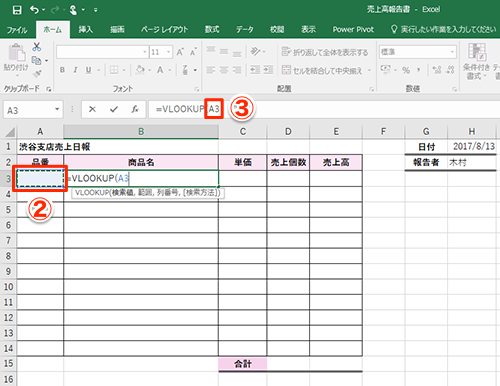Expand the Name Box dropdown arrow
This screenshot has width=500, height=386.
57,109
